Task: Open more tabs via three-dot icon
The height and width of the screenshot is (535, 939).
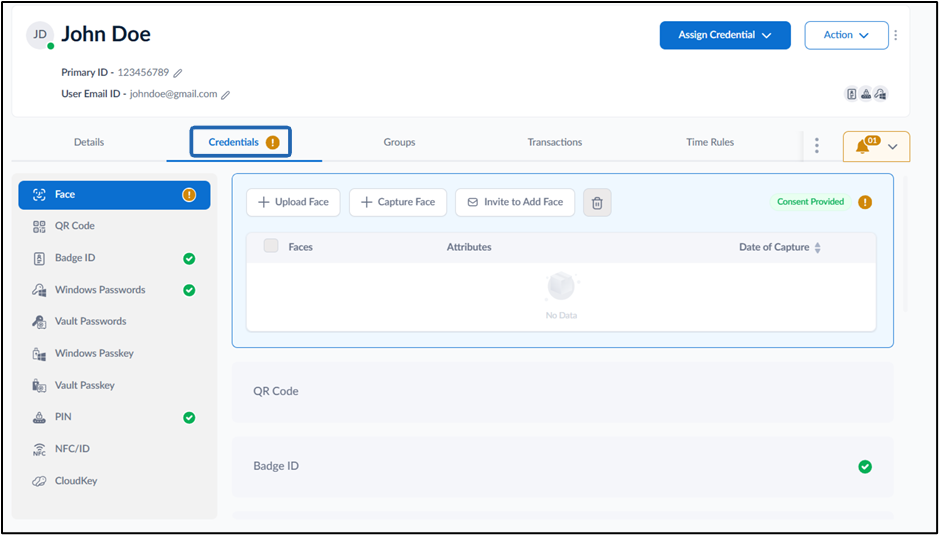Action: coord(817,146)
